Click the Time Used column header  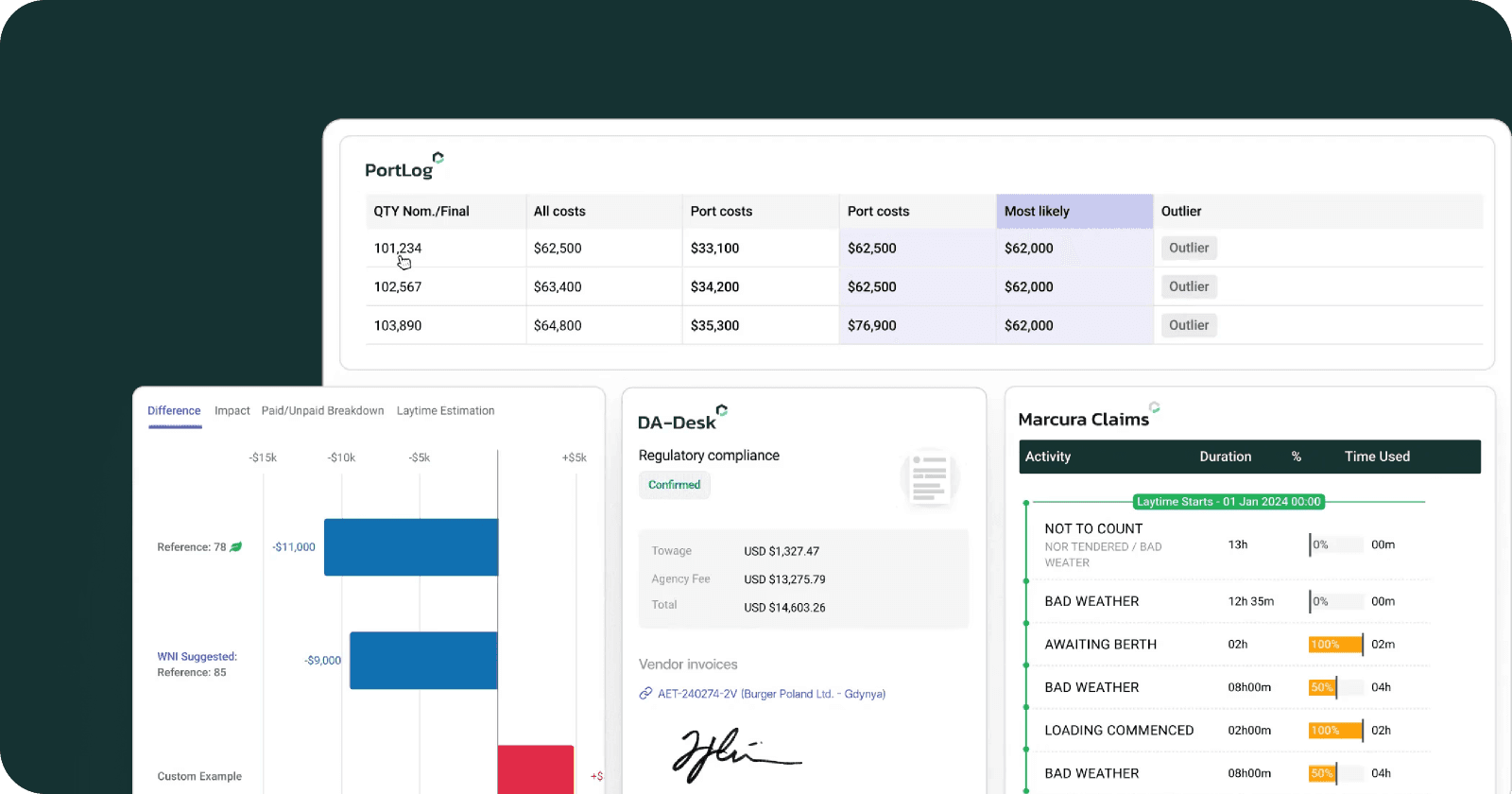1377,457
